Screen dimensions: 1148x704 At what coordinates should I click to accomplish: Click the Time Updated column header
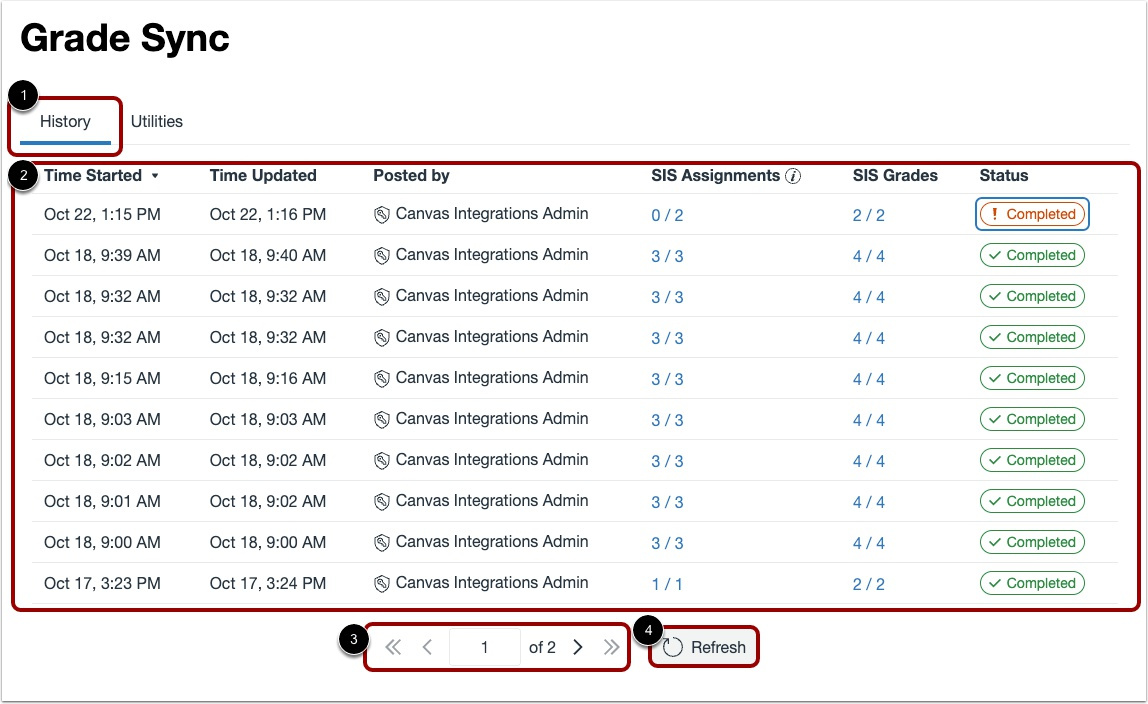(x=262, y=175)
